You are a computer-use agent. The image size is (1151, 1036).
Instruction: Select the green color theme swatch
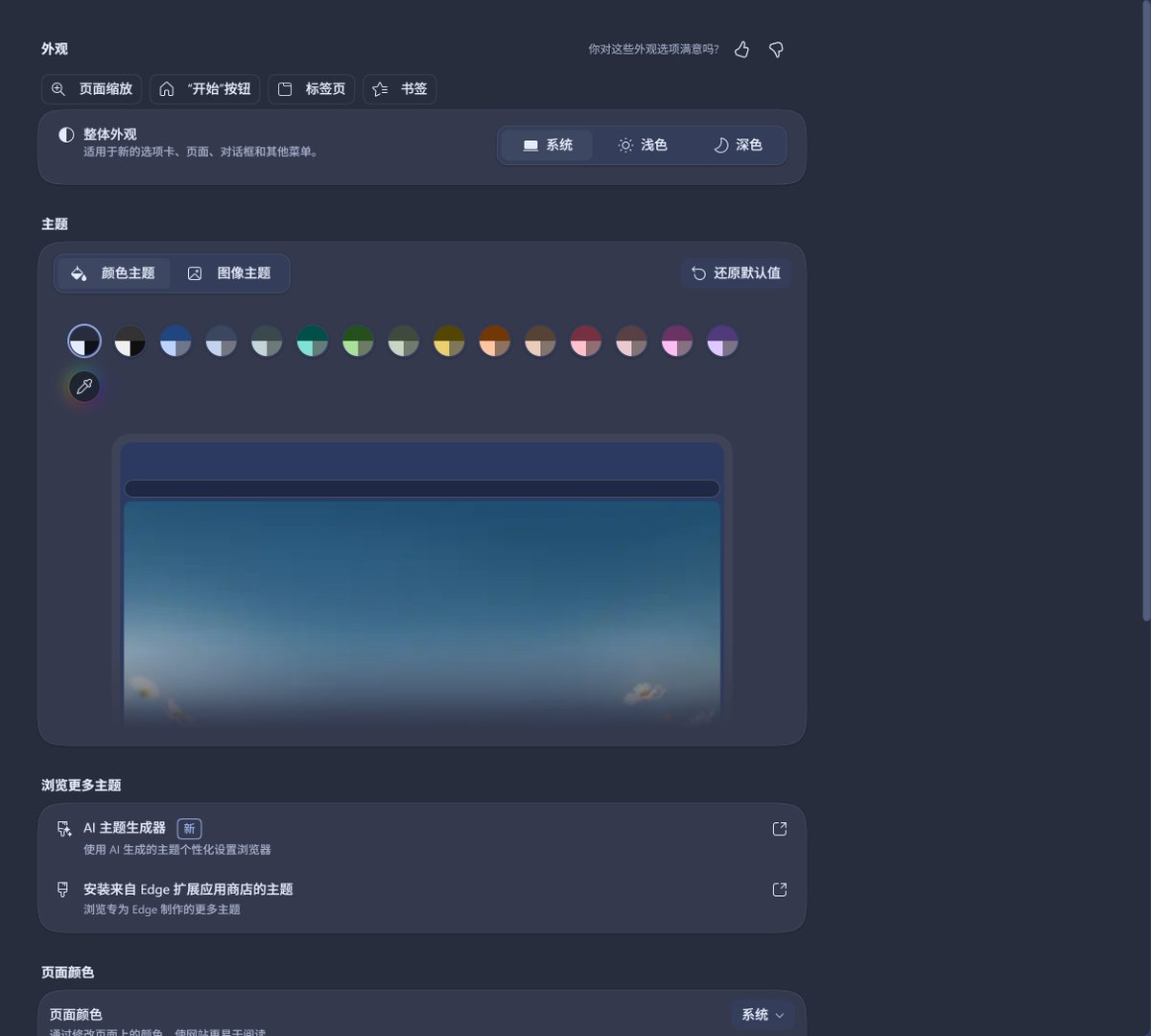pos(358,341)
